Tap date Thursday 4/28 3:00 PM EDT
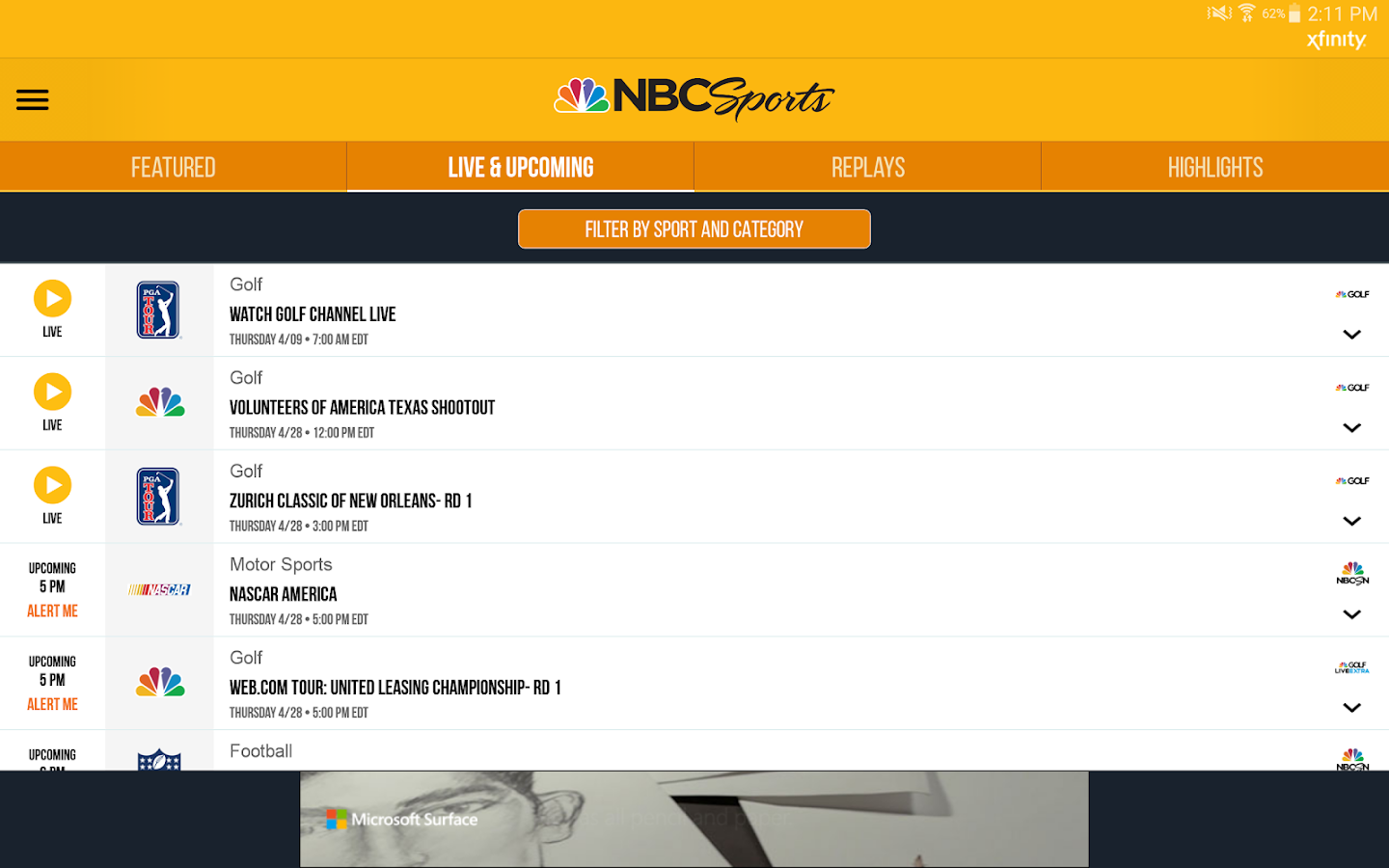Viewport: 1389px width, 868px height. (x=299, y=526)
